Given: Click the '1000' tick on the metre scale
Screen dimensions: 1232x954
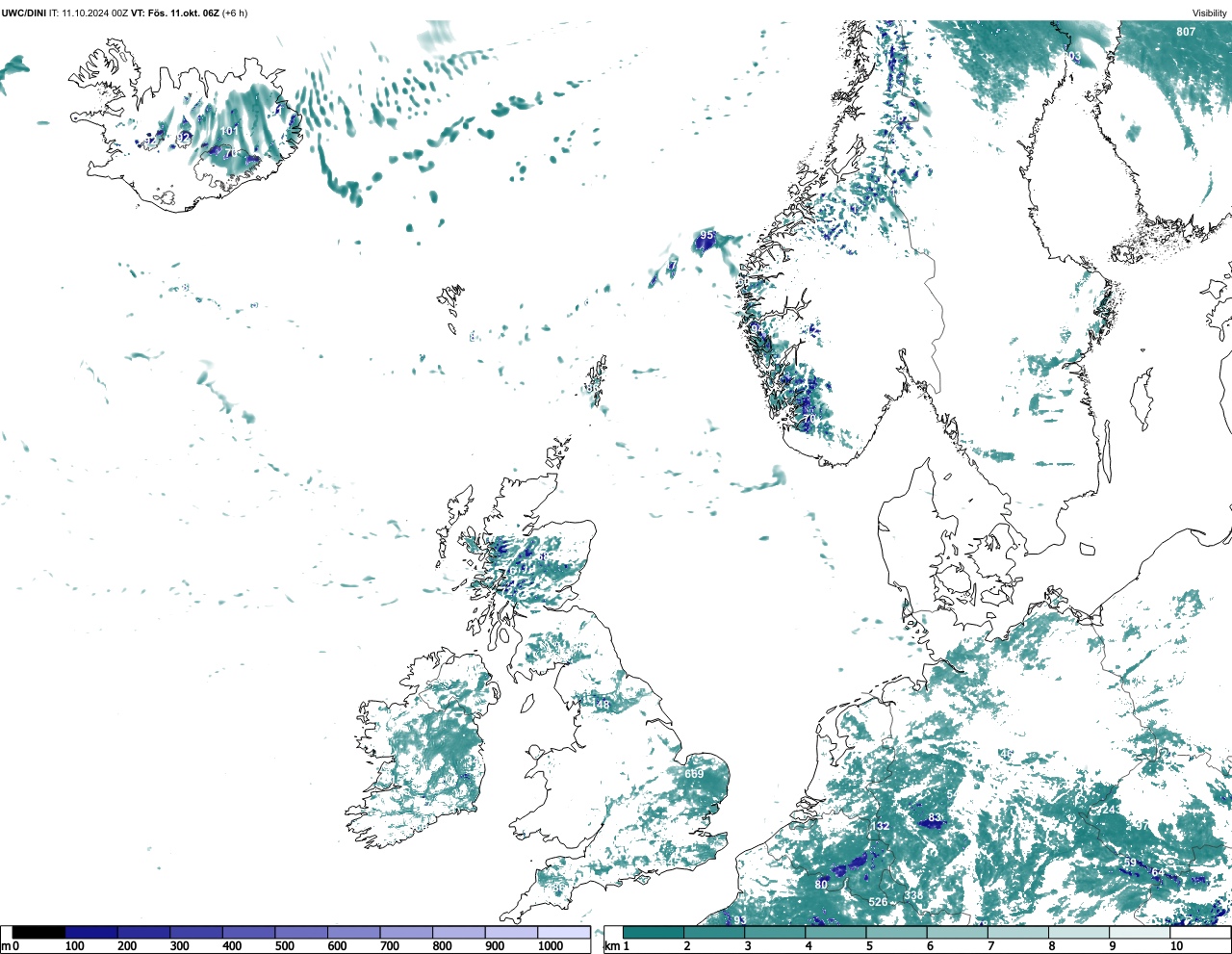Looking at the screenshot, I should pyautogui.click(x=551, y=946).
